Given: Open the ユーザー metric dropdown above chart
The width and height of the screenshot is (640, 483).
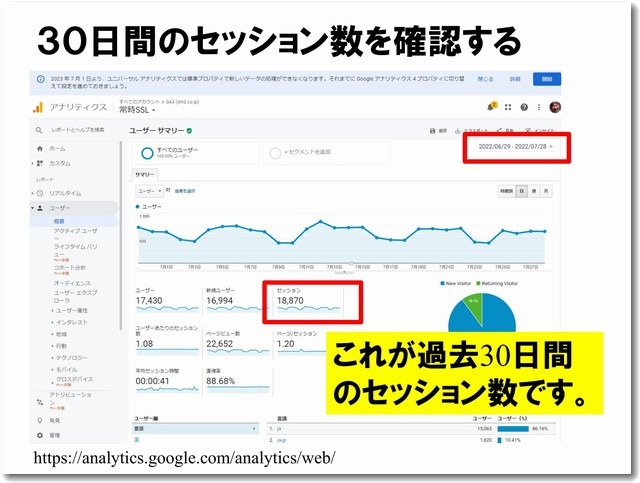Looking at the screenshot, I should coord(147,190).
